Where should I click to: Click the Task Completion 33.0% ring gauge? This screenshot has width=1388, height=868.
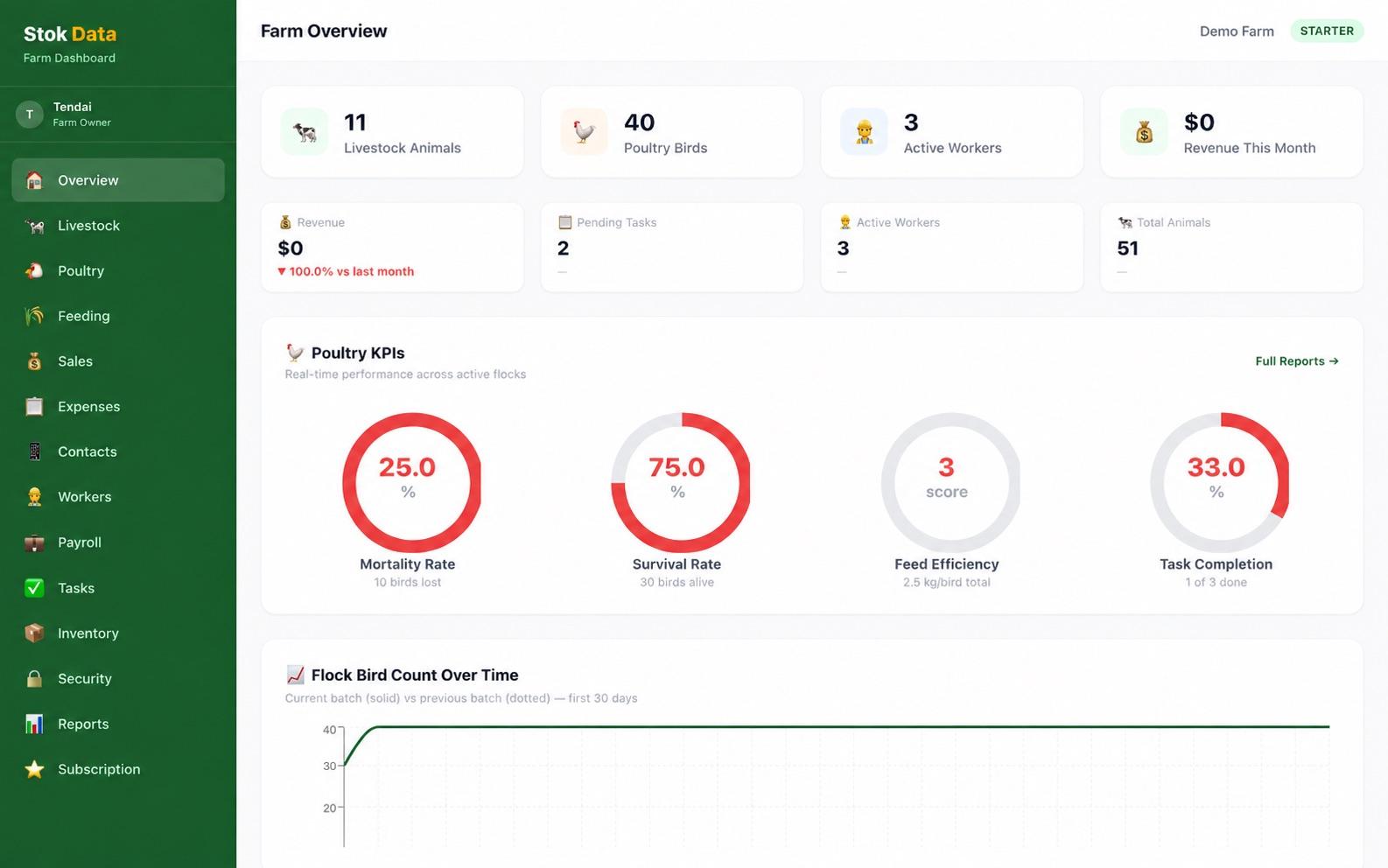click(1219, 482)
